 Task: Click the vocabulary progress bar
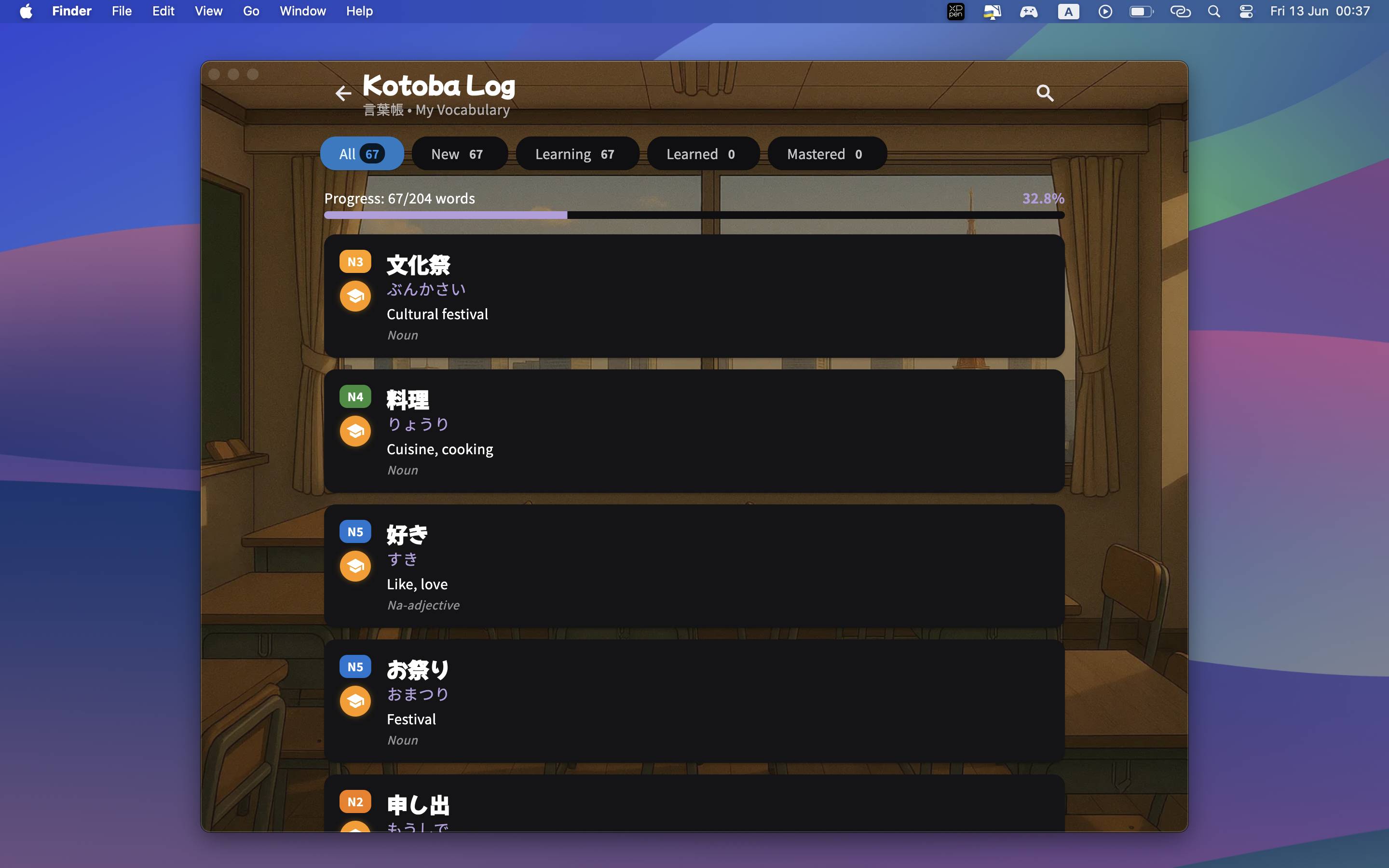click(x=694, y=215)
